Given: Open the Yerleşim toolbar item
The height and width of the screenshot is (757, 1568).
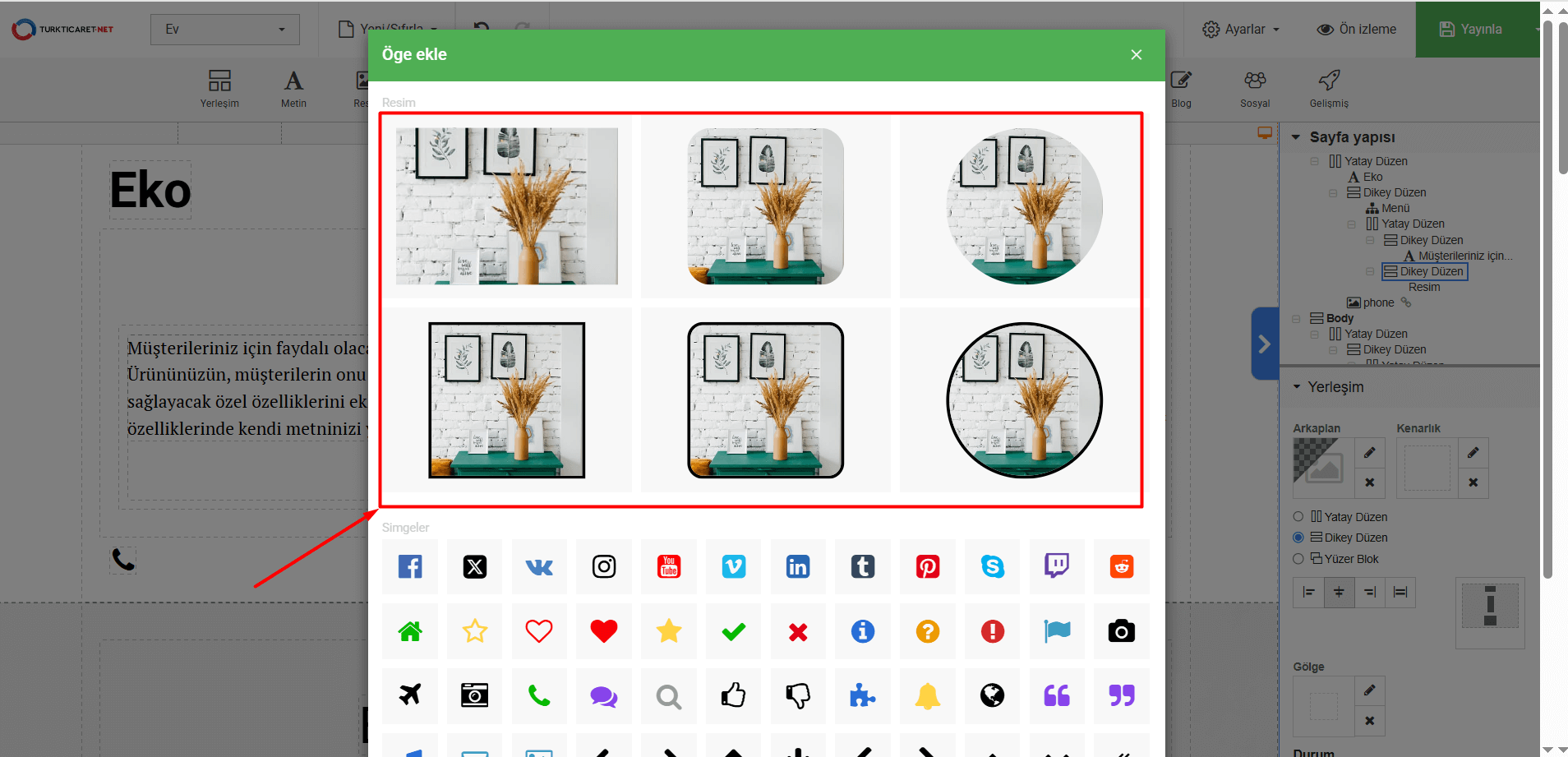Looking at the screenshot, I should (x=219, y=88).
